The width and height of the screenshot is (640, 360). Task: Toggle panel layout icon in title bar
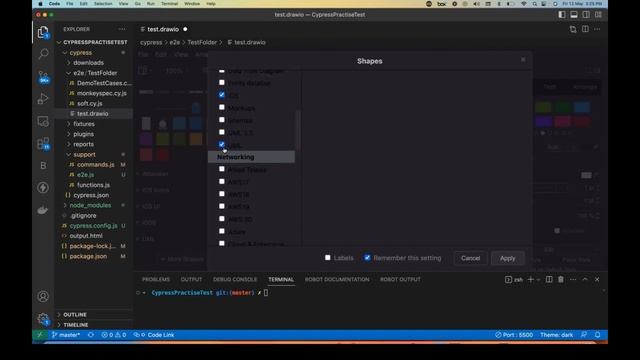(x=574, y=15)
